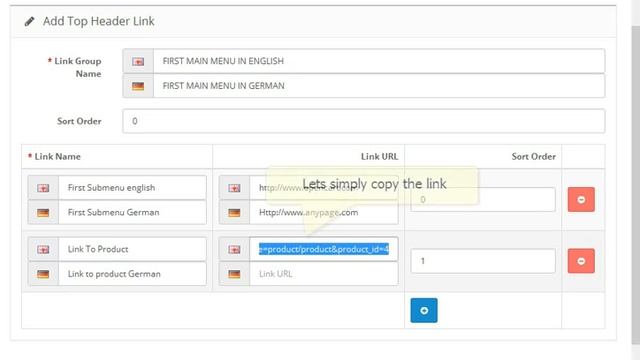The image size is (640, 360).
Task: Edit Link to product German name field
Action: pyautogui.click(x=132, y=274)
